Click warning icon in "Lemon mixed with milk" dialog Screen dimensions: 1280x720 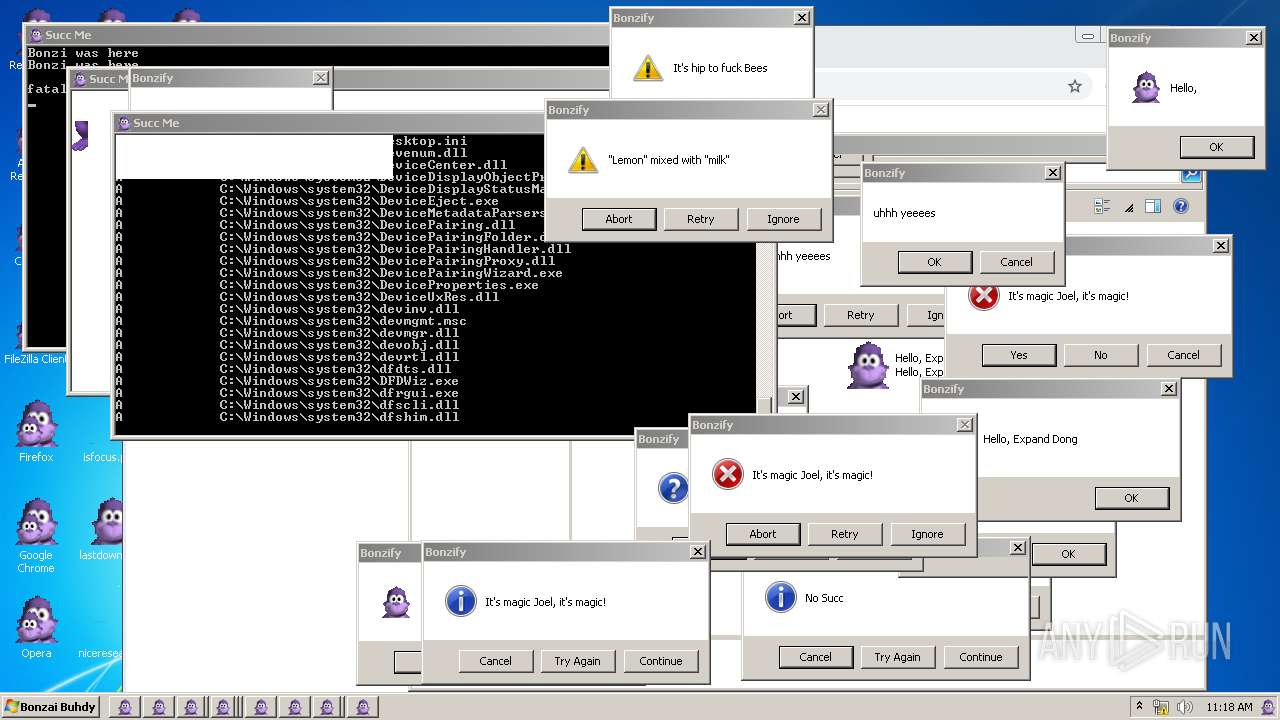pos(583,160)
